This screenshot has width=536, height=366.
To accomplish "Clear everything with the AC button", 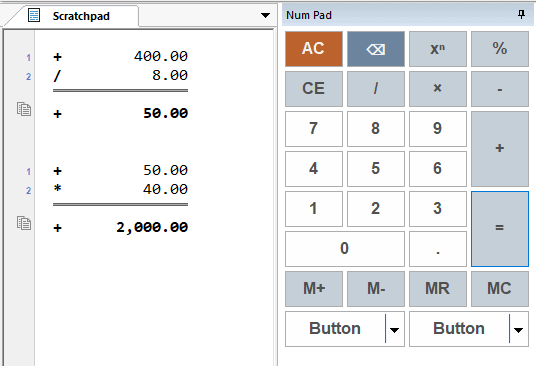I will click(x=314, y=49).
